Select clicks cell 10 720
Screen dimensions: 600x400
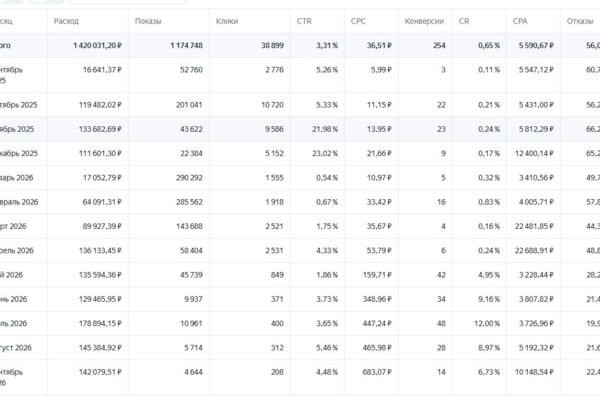272,105
